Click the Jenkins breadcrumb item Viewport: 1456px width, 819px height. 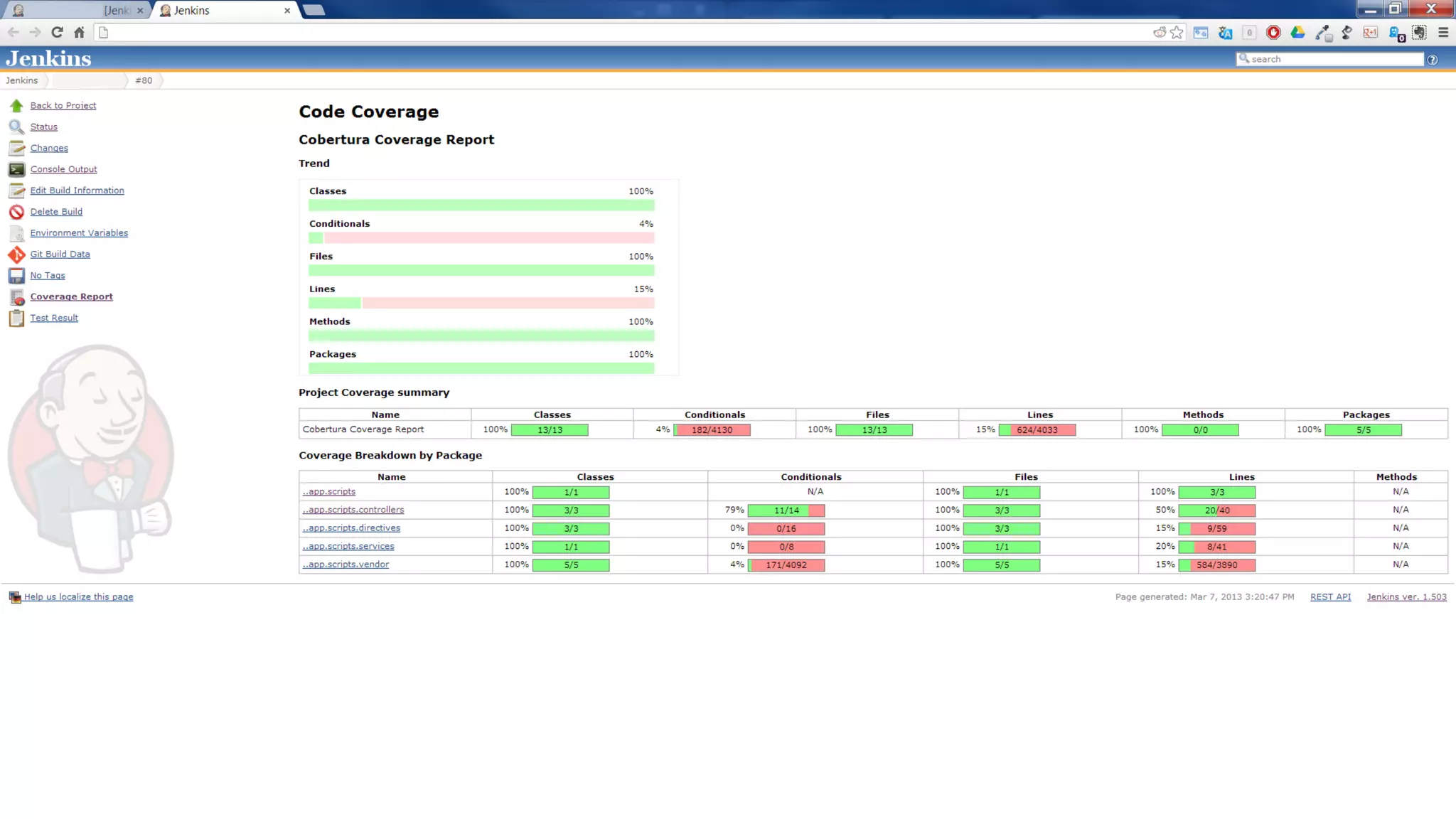tap(22, 80)
